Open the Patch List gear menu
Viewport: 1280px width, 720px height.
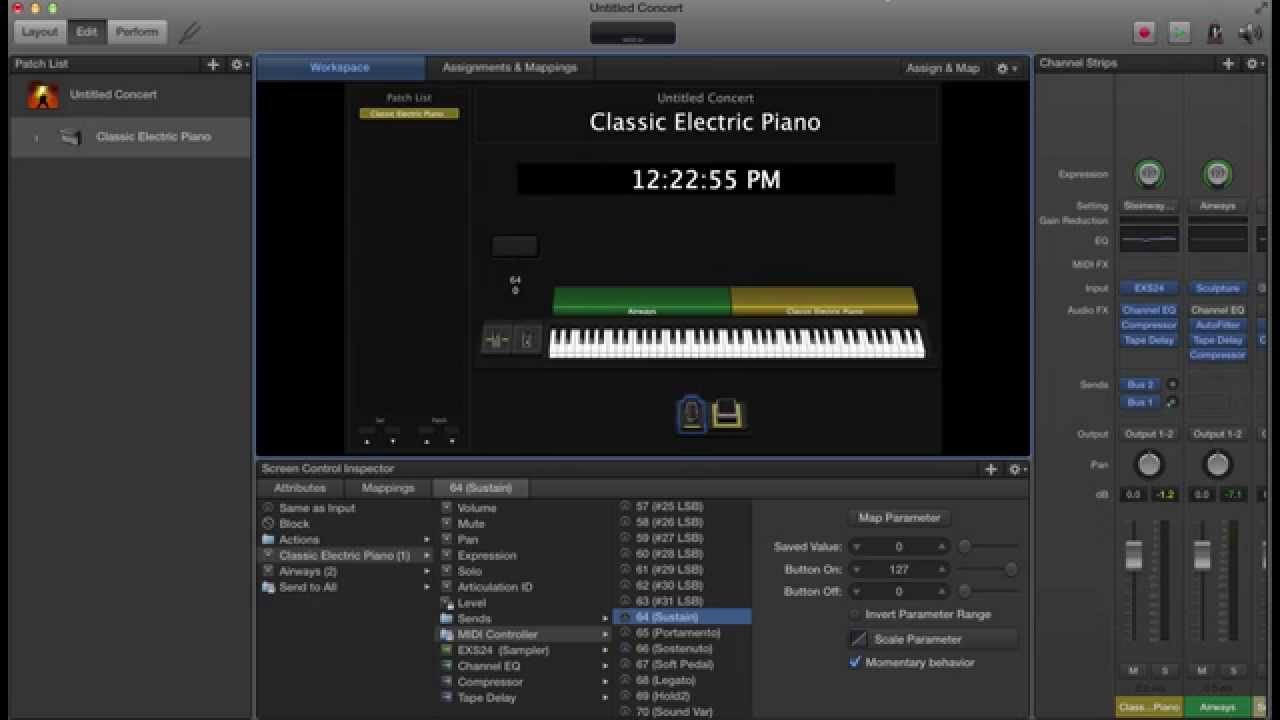[x=238, y=64]
